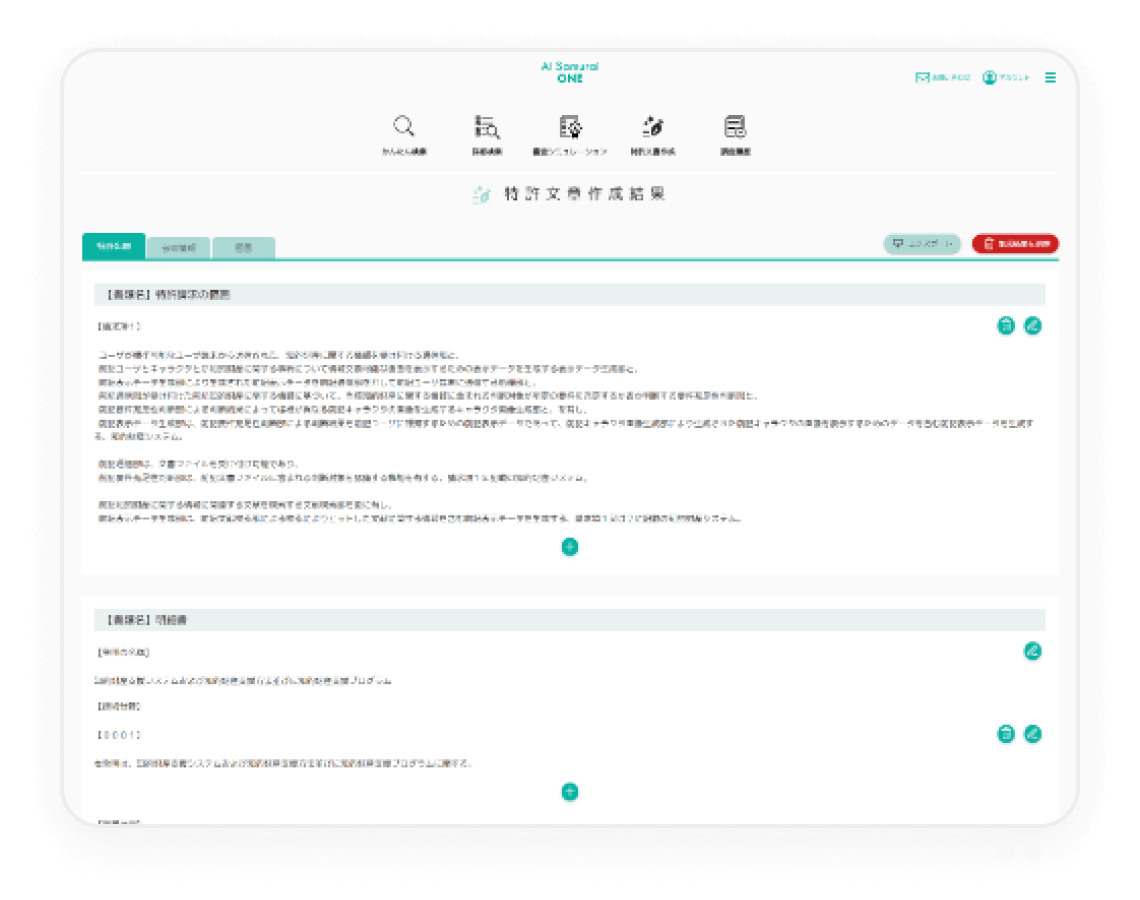Open the detailed search list-magnifier icon
The image size is (1140, 900).
point(486,126)
